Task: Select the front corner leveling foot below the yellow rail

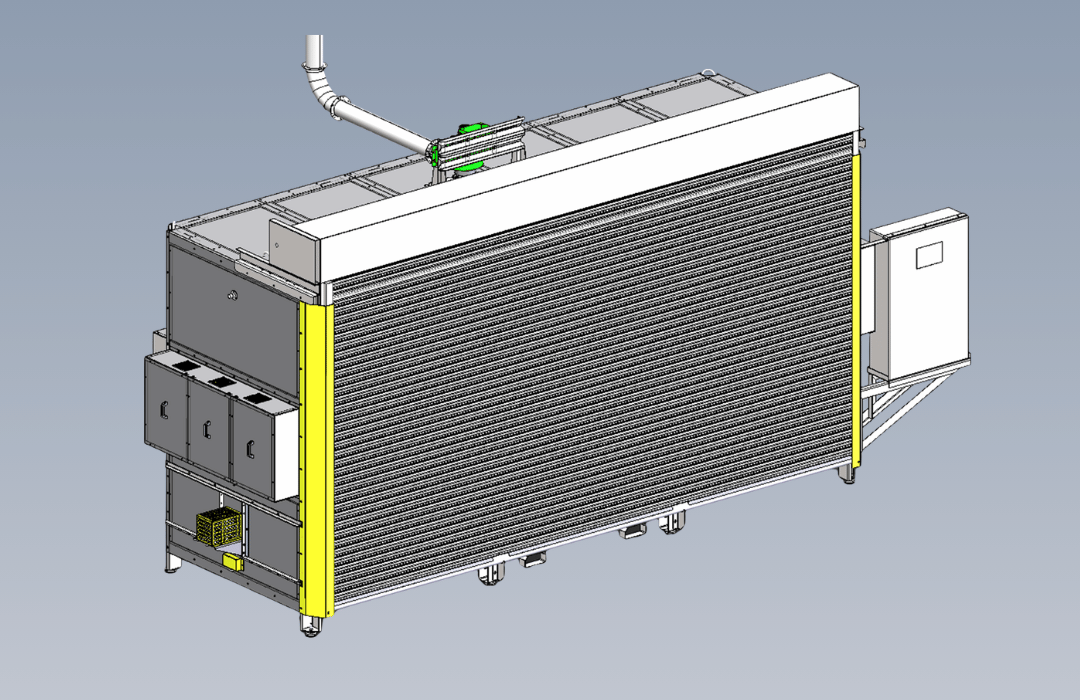Action: click(x=311, y=626)
